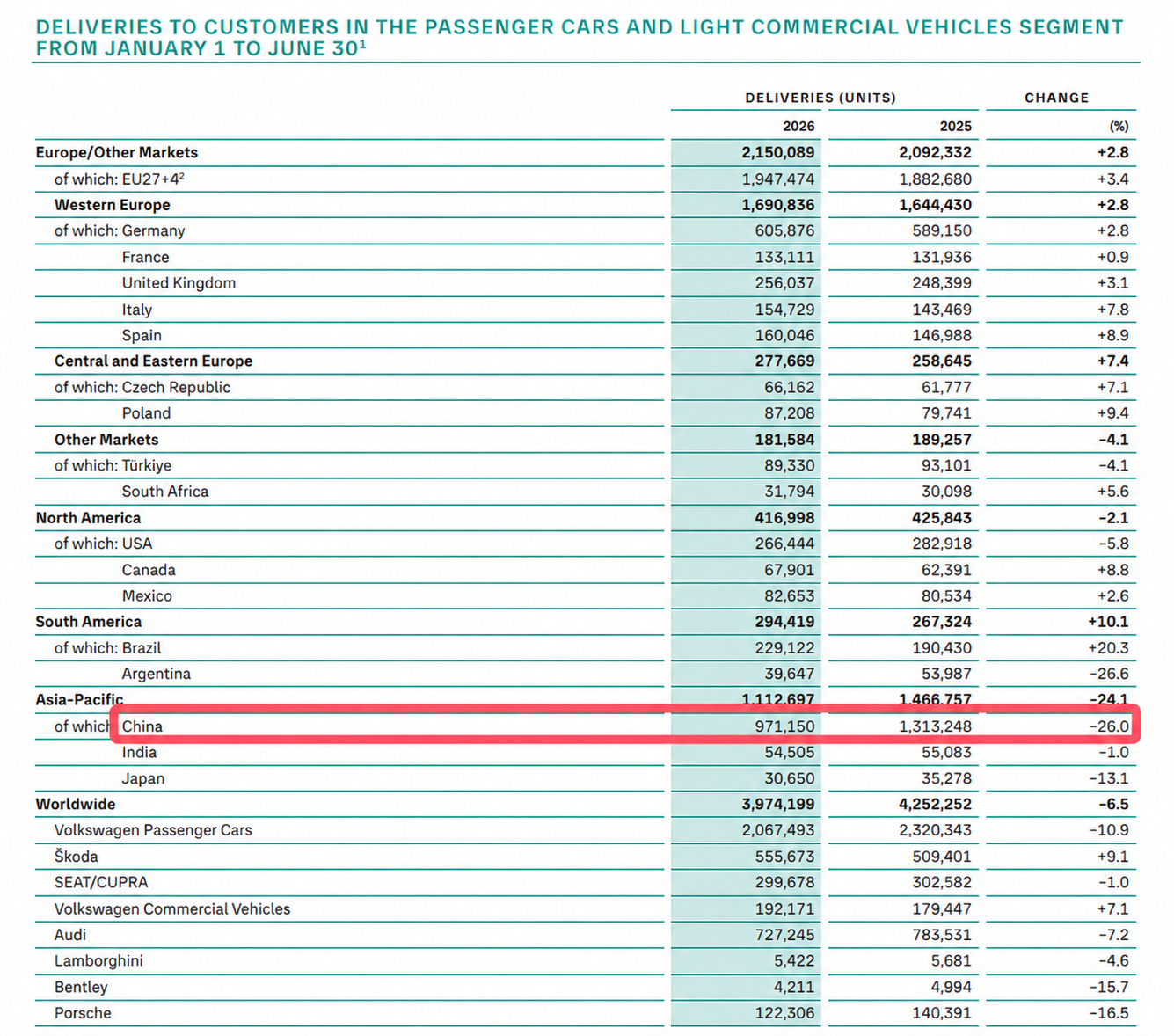Select the +5.6 change for South Africa

pyautogui.click(x=1112, y=491)
